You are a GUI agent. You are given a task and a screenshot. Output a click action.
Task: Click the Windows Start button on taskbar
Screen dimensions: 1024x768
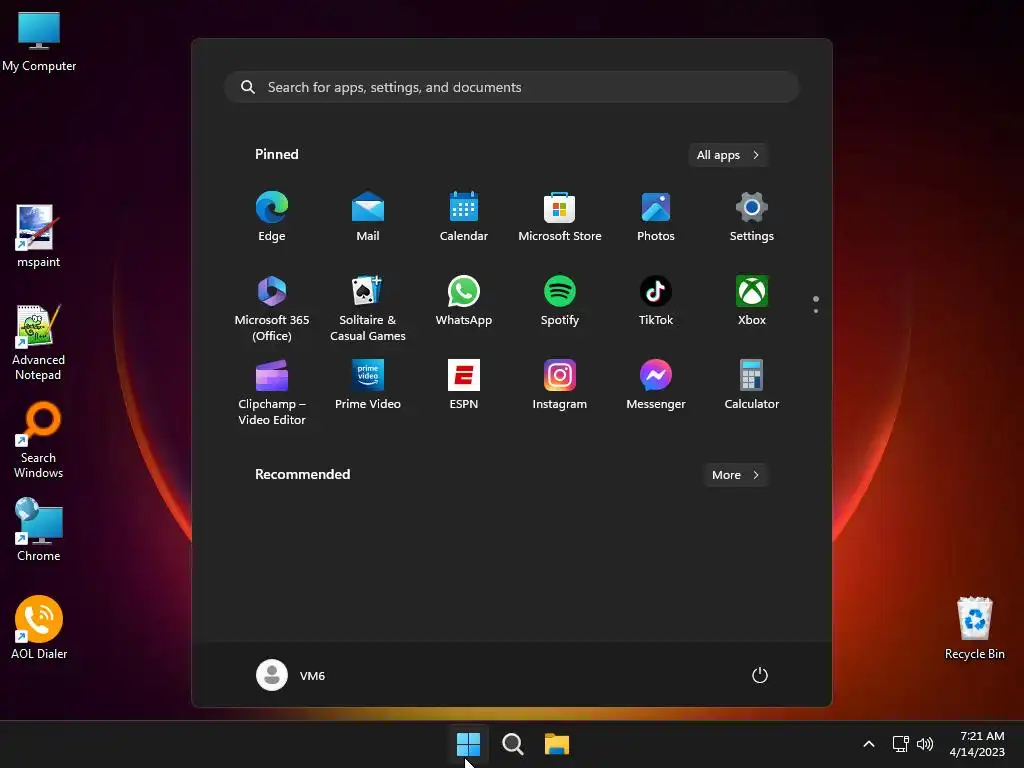pos(468,744)
